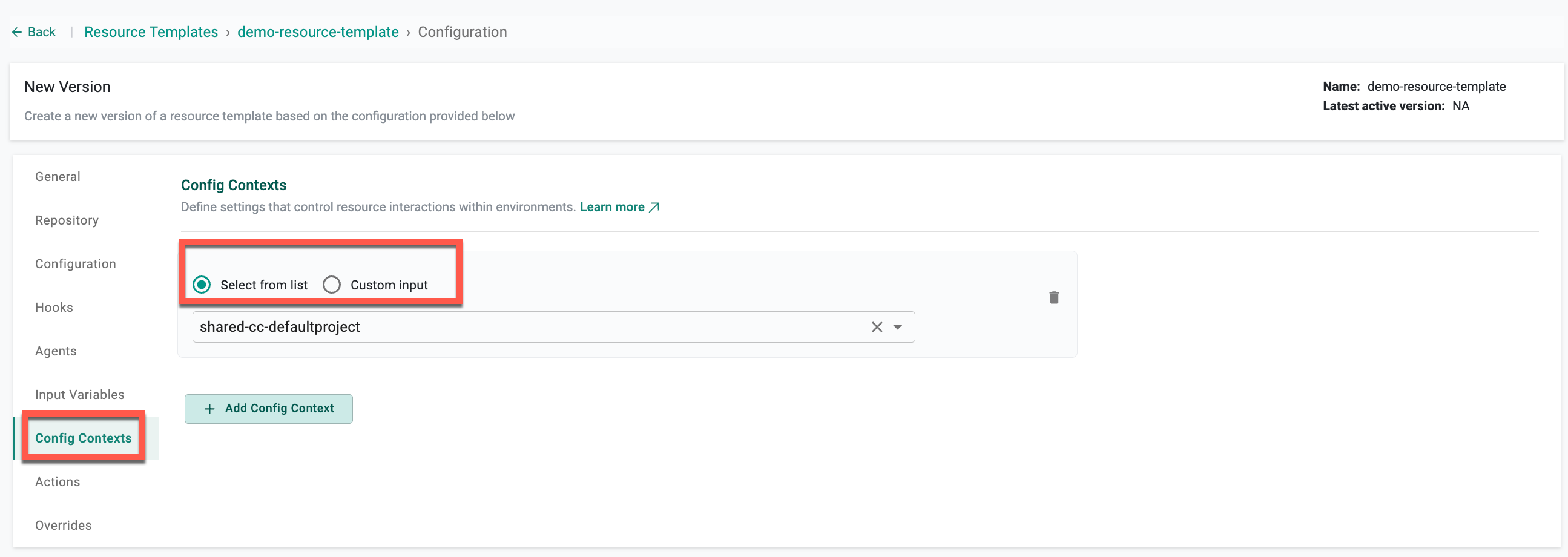Open the Hooks section

click(54, 308)
